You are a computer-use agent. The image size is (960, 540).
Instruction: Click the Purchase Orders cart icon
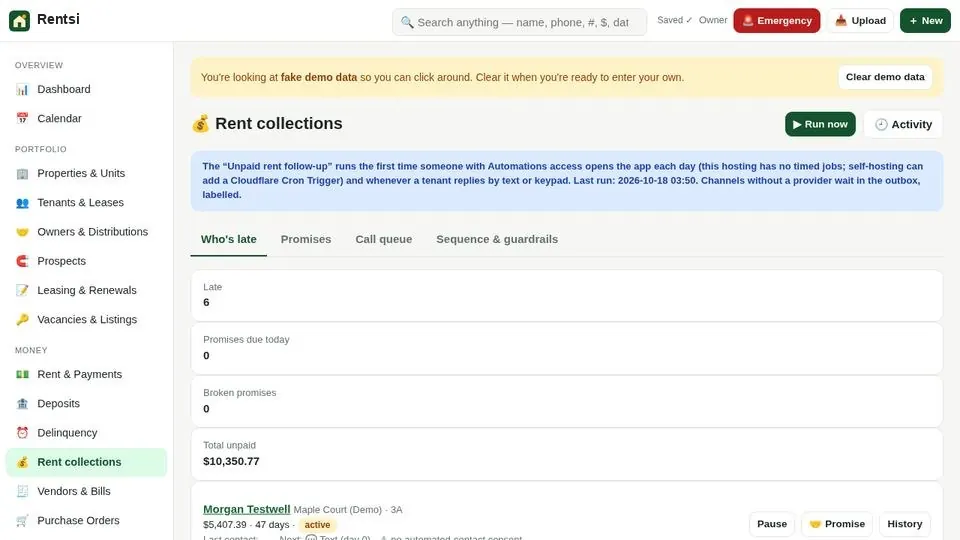click(x=23, y=520)
